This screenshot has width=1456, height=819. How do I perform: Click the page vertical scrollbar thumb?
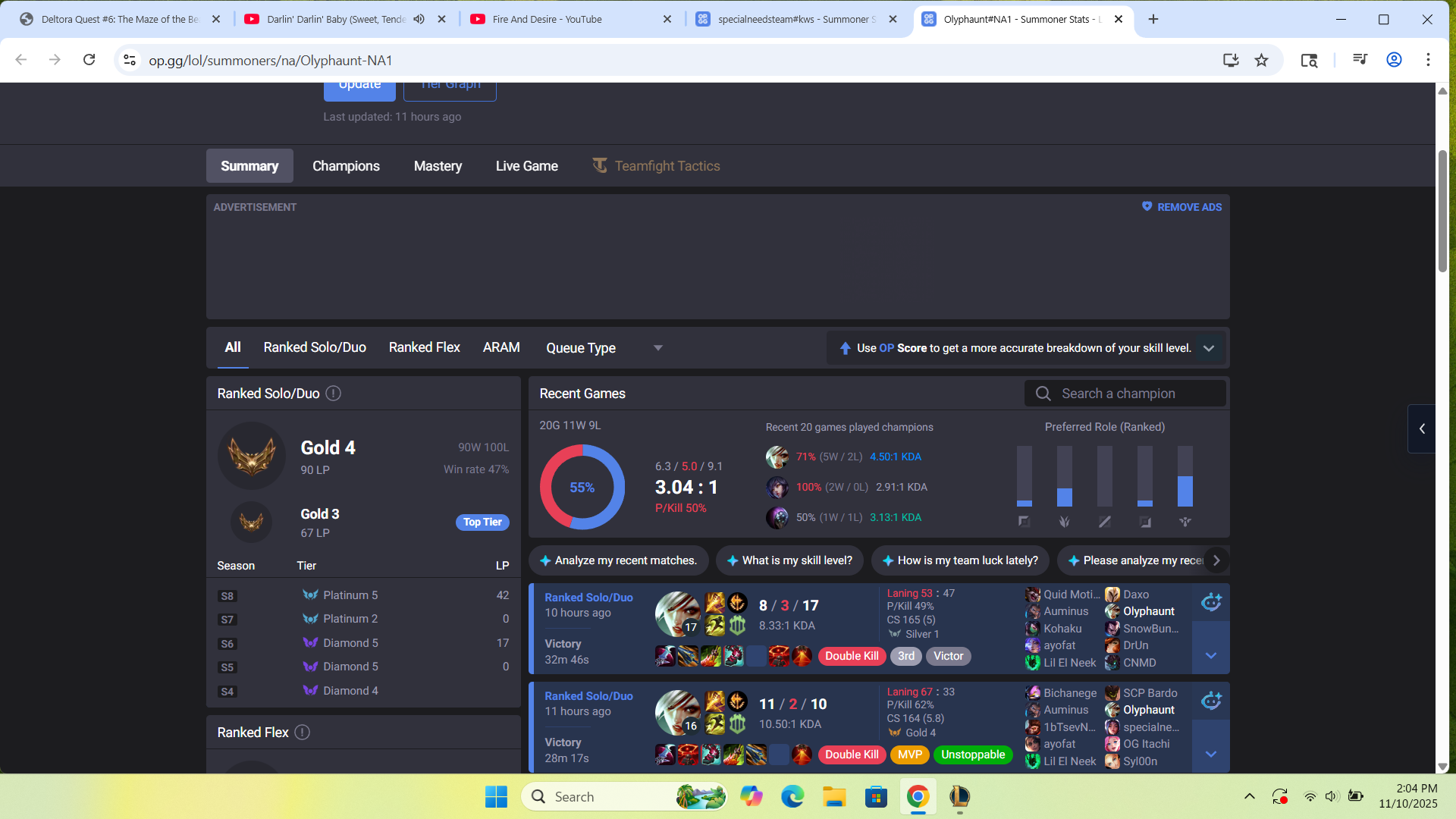[x=1442, y=212]
